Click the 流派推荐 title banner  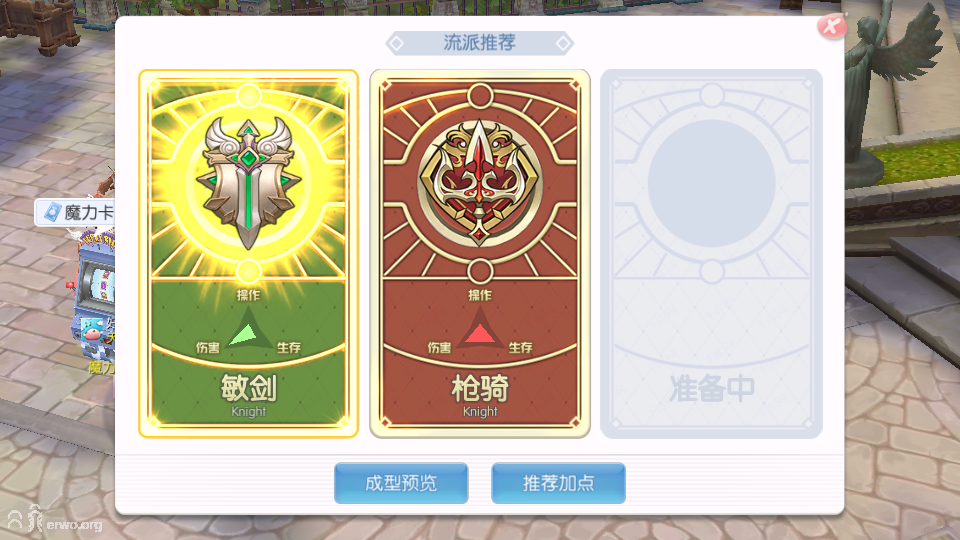(x=479, y=43)
